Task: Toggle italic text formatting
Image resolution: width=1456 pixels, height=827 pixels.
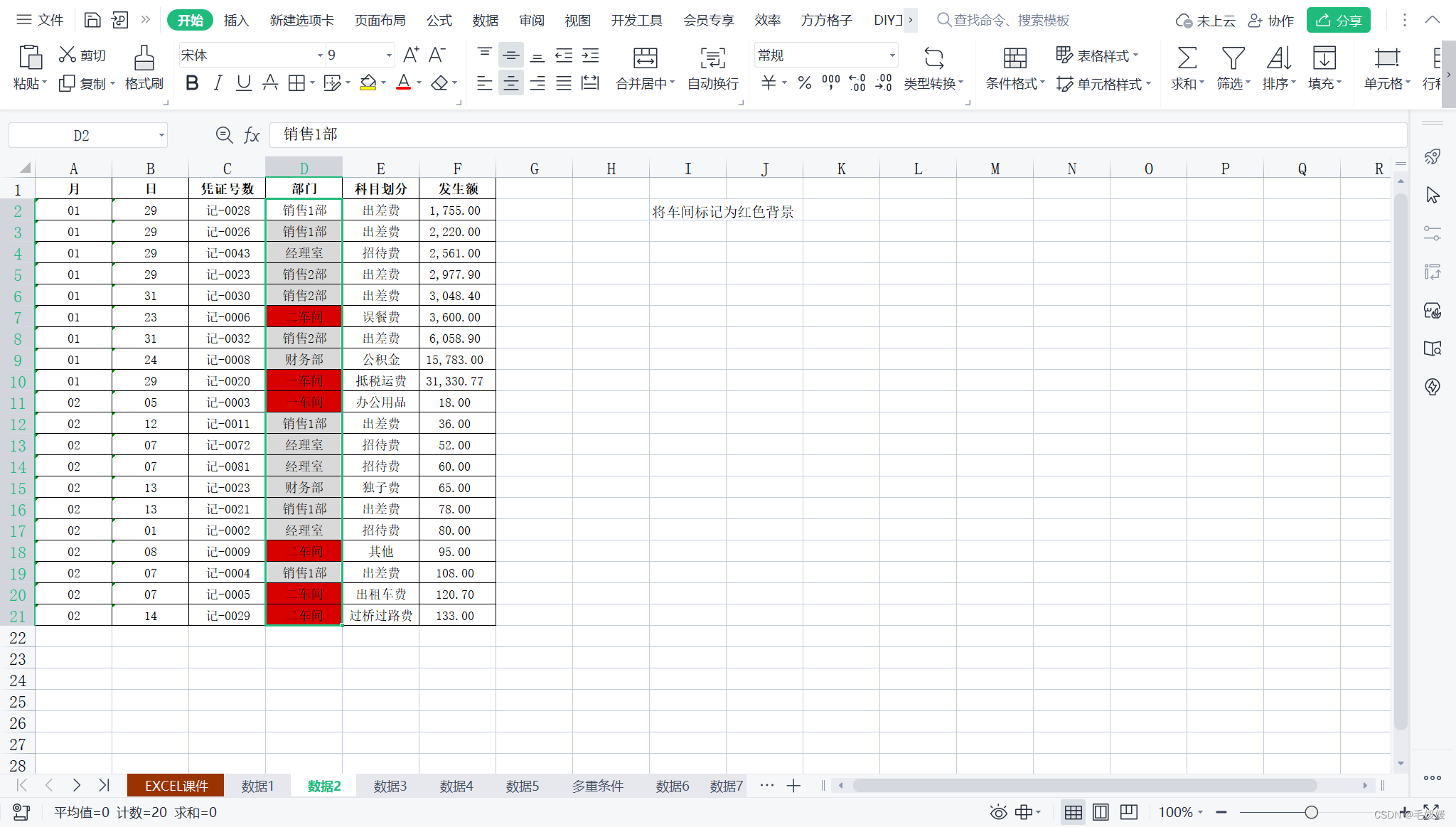Action: click(218, 83)
